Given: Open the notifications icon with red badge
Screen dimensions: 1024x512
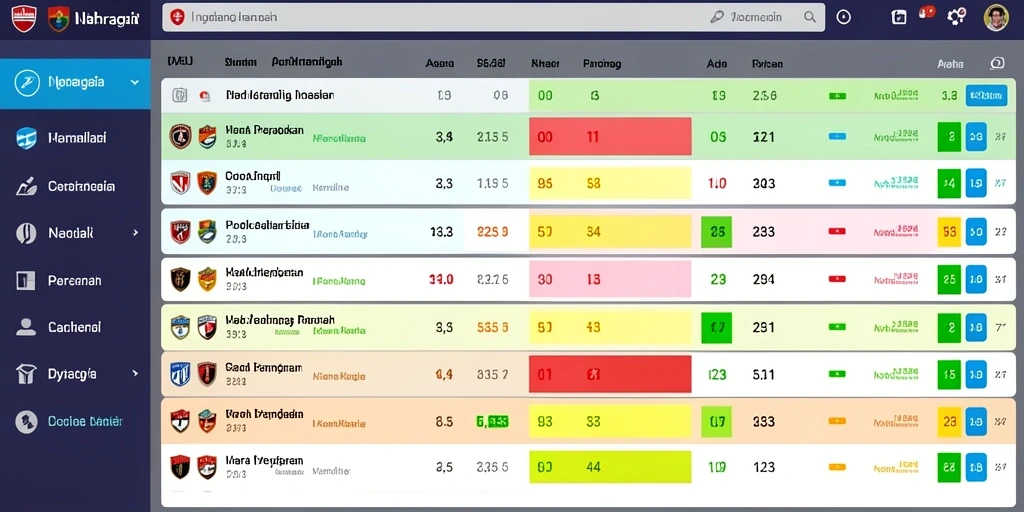Looking at the screenshot, I should [x=926, y=13].
